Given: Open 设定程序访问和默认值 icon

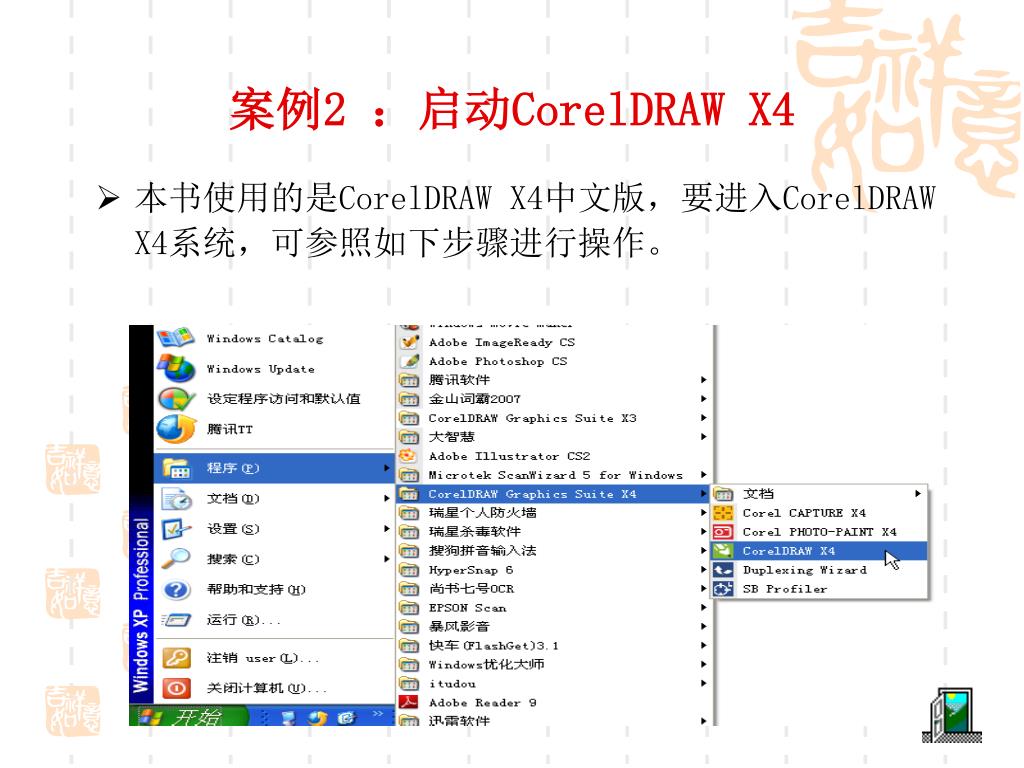Looking at the screenshot, I should (176, 398).
